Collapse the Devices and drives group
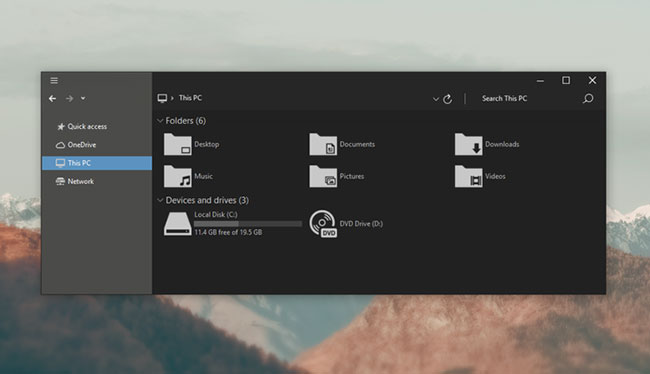This screenshot has height=374, width=650. 160,200
